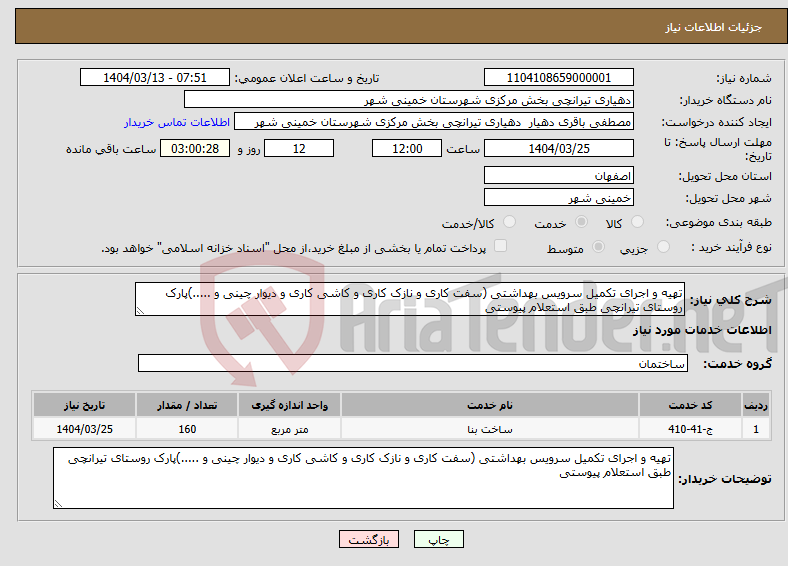Click the گروه خدمت field ساختمان
788x566 pixels.
(413, 363)
